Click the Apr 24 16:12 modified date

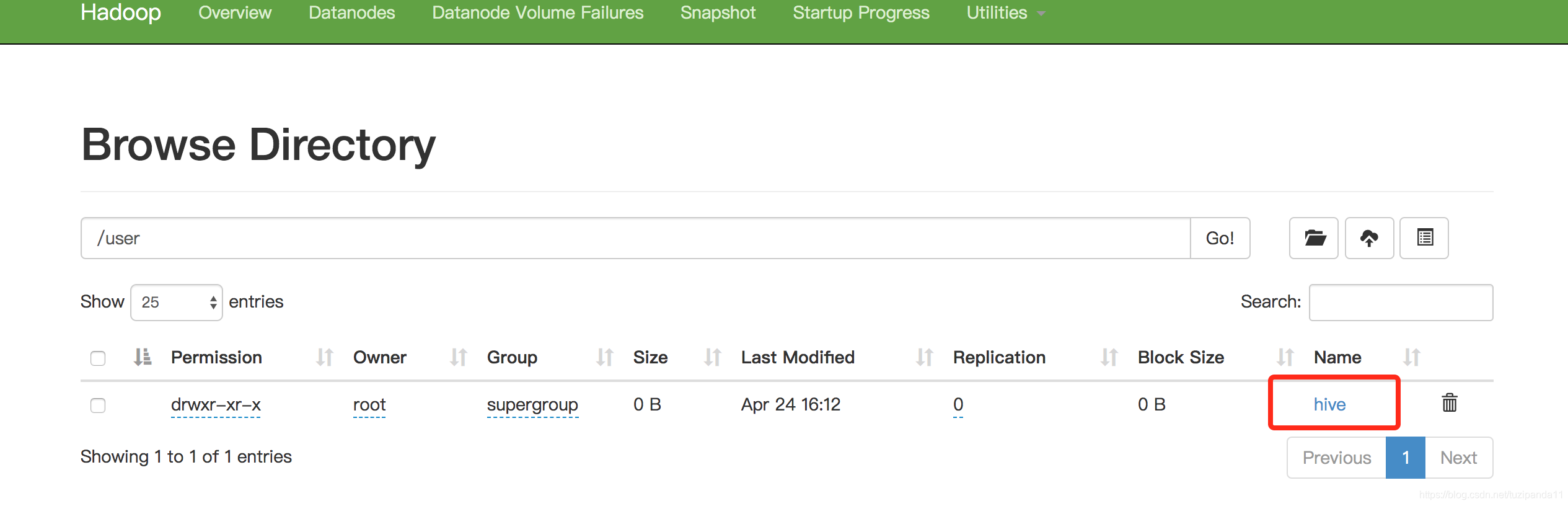[x=791, y=404]
